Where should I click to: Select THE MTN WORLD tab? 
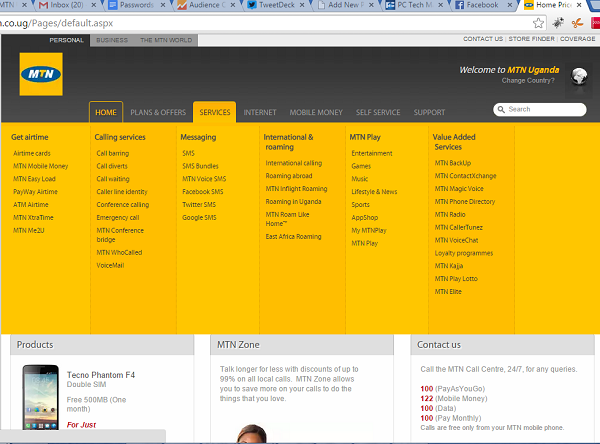tap(166, 40)
